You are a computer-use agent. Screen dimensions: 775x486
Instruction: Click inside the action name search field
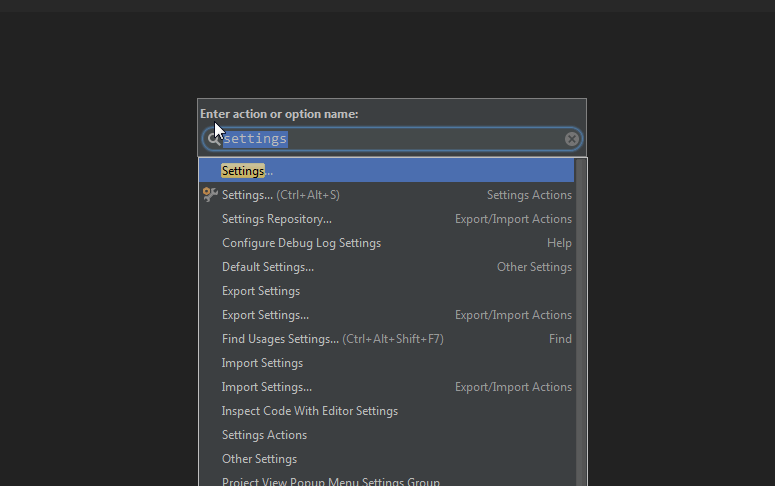click(392, 139)
